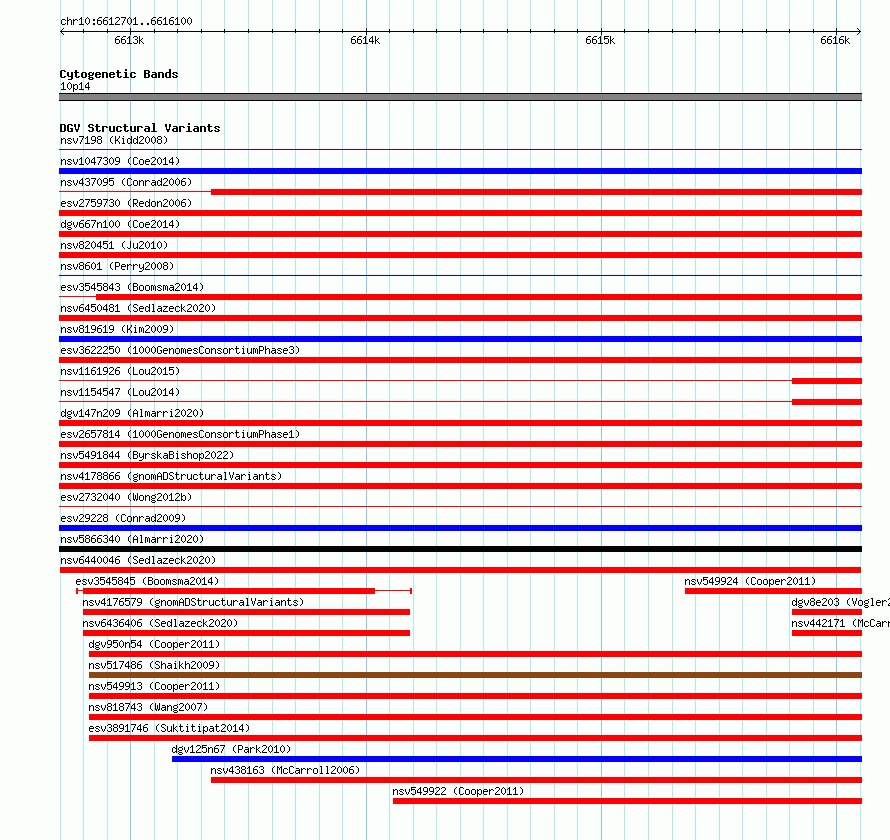Click the red bar under nsv442171
This screenshot has width=890, height=840.
pos(827,633)
